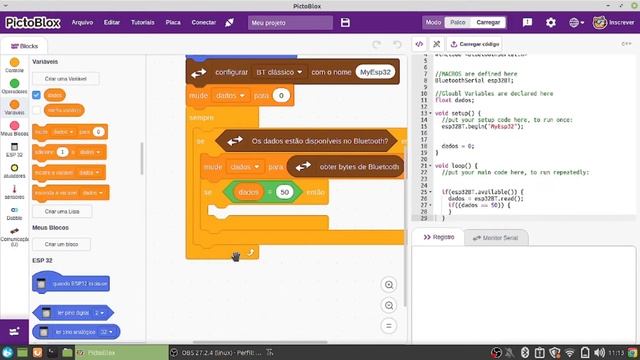Viewport: 640px width, 360px height.
Task: Open the Arquivo menu
Action: click(x=82, y=22)
